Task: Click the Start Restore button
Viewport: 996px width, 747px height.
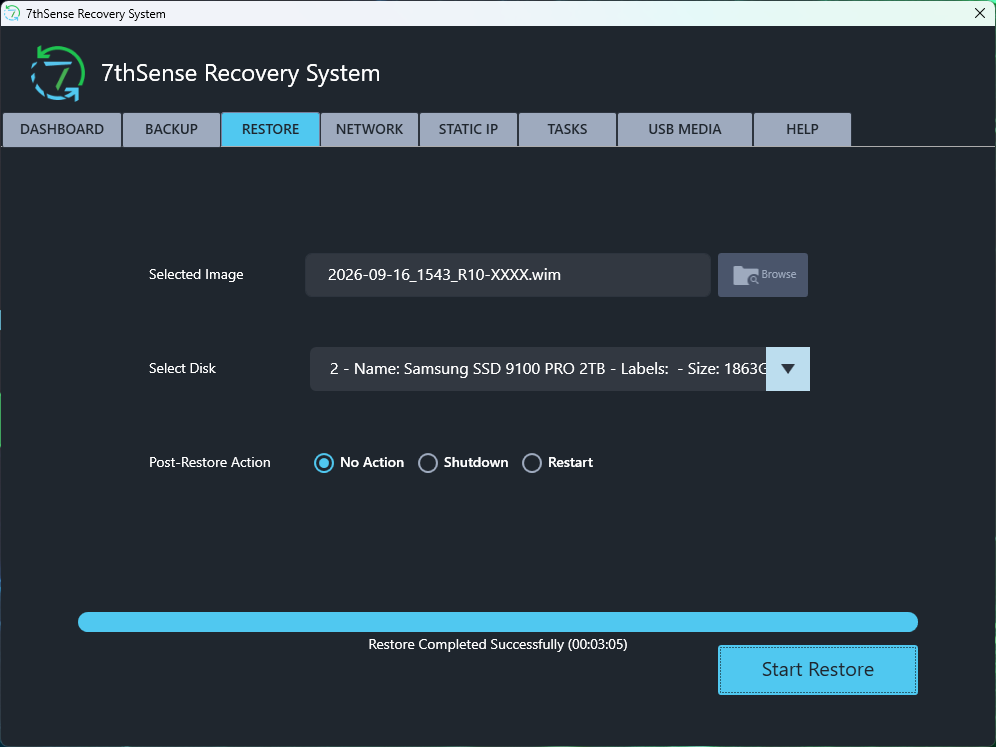Action: point(818,670)
